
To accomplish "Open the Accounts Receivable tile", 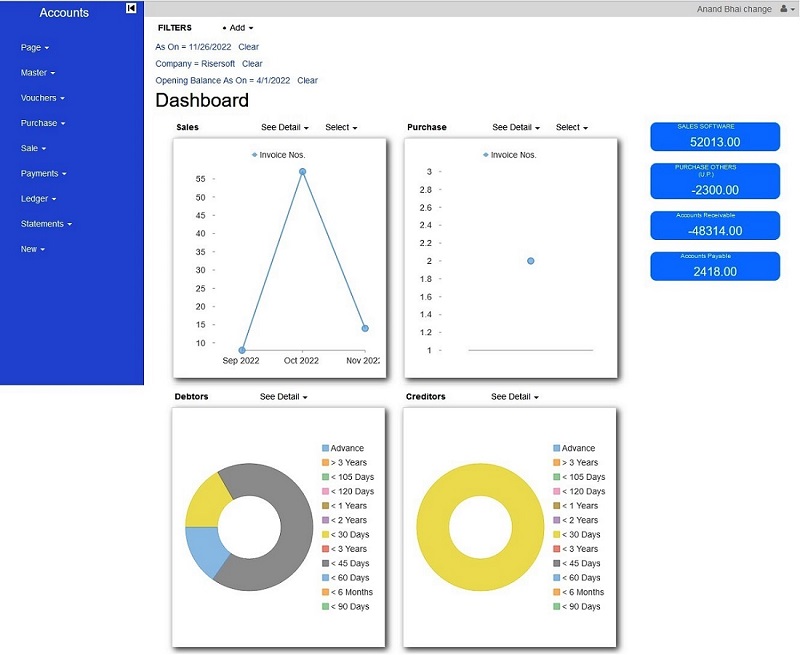I will pyautogui.click(x=714, y=225).
